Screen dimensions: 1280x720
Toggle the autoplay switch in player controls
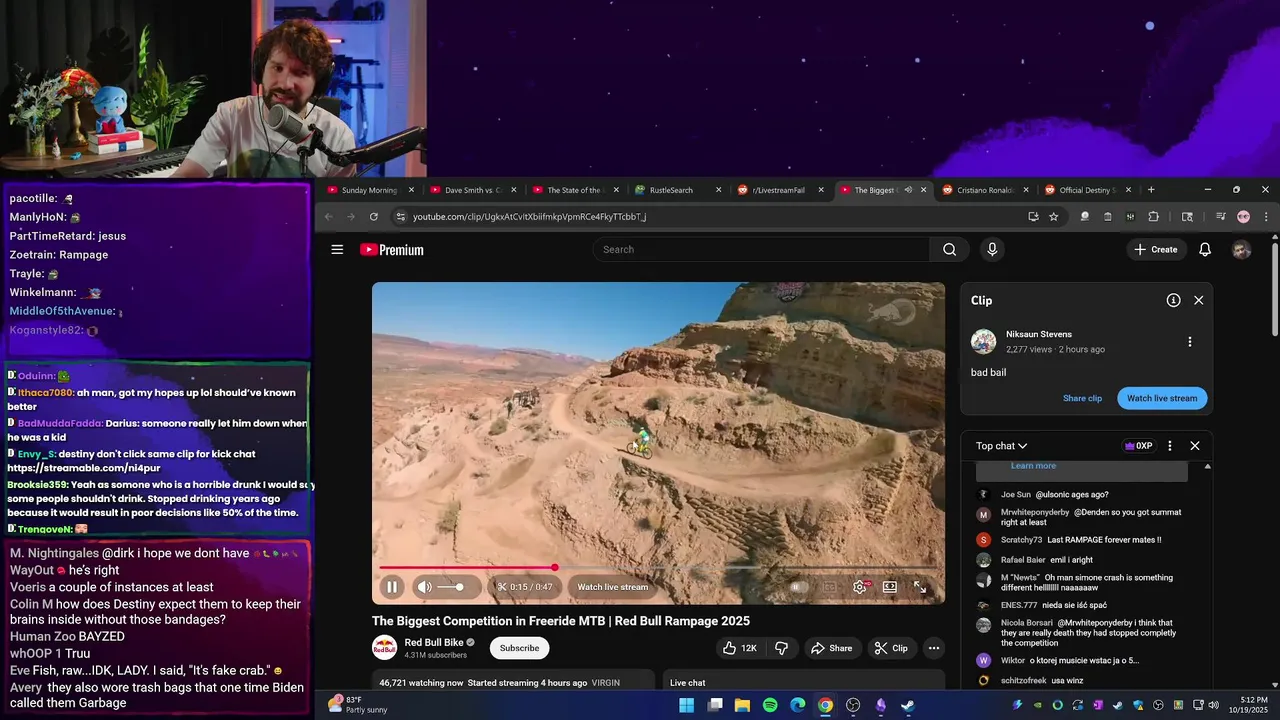[x=797, y=587]
